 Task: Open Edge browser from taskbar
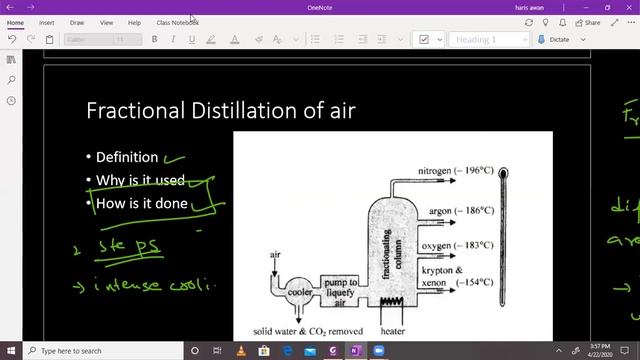[287, 351]
